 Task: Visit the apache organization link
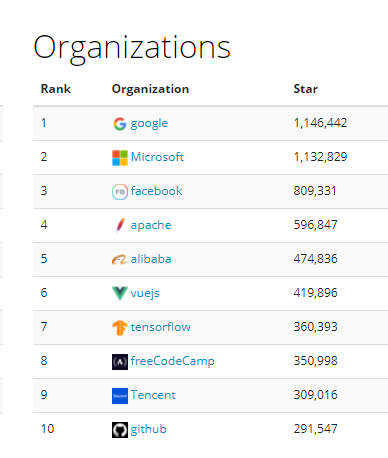(151, 225)
